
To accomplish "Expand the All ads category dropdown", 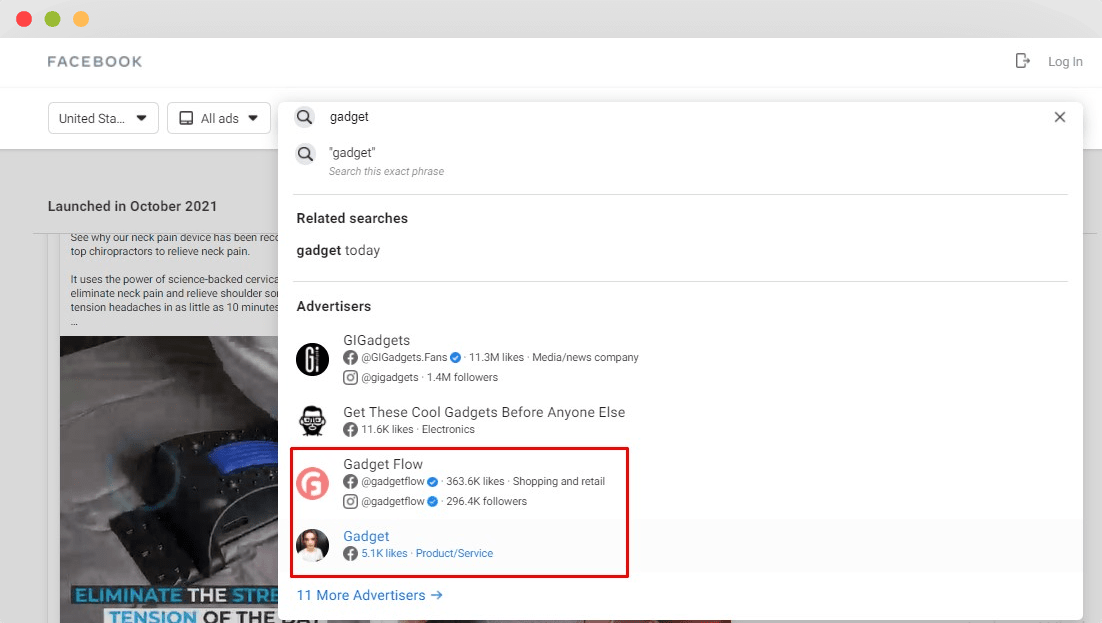I will tap(219, 118).
